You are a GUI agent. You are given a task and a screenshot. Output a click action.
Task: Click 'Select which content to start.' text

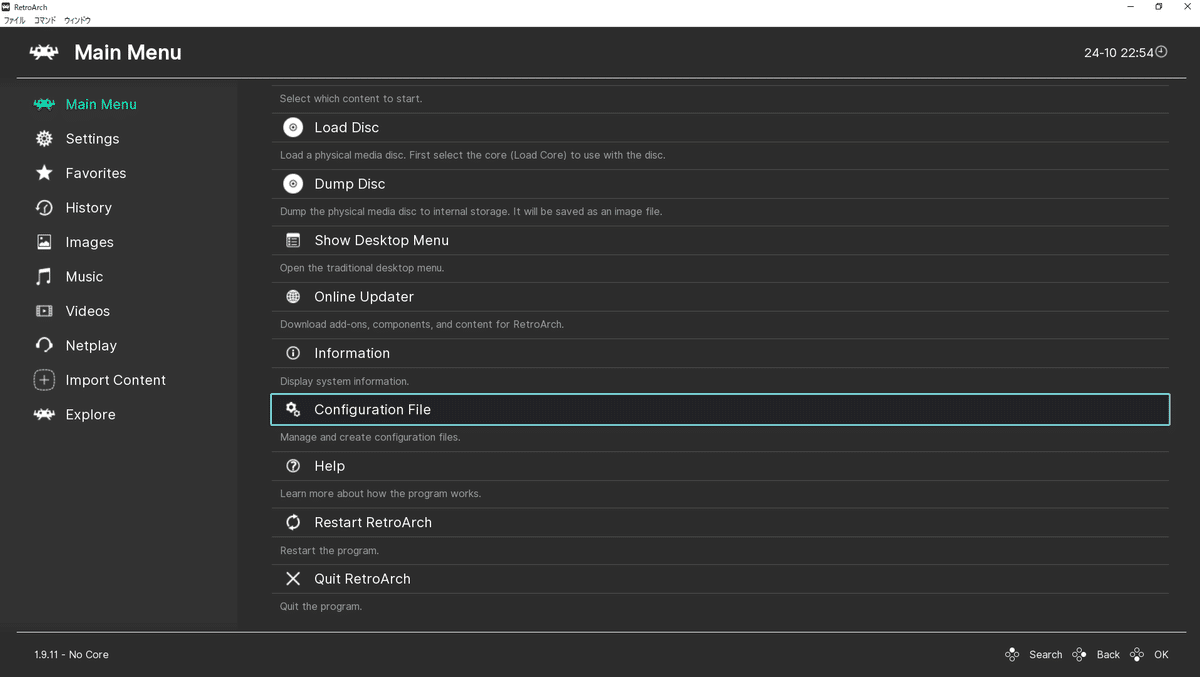pyautogui.click(x=351, y=99)
